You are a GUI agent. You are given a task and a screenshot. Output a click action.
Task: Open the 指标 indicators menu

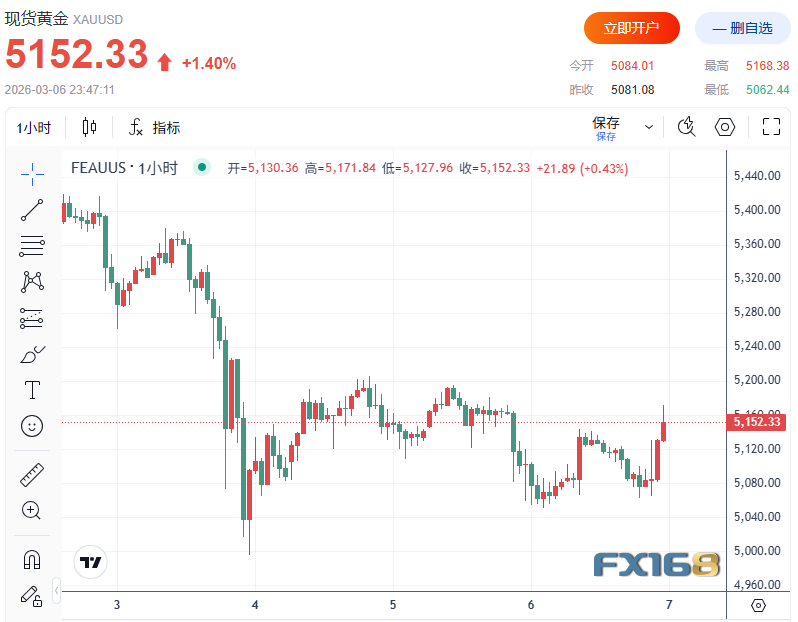[154, 128]
